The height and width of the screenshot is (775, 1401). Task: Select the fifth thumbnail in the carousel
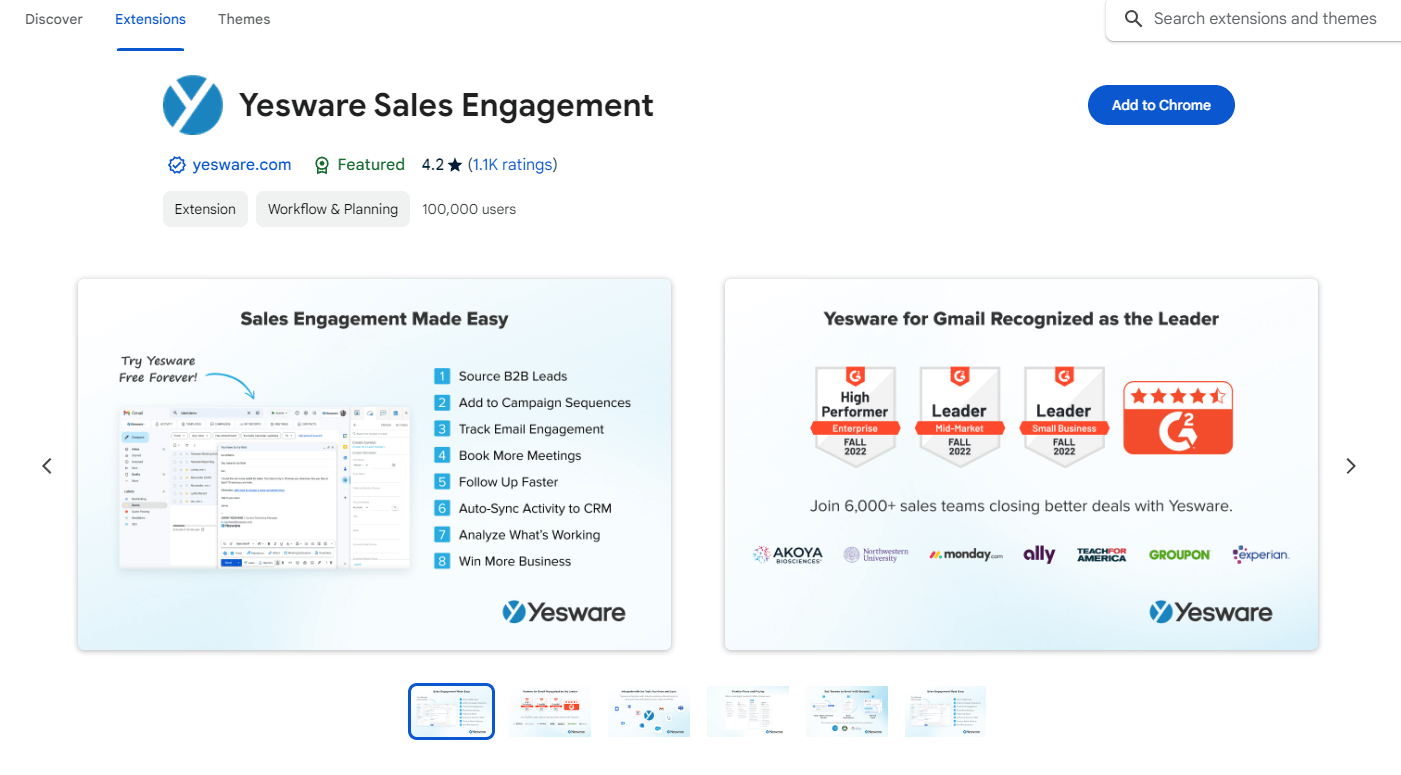pyautogui.click(x=847, y=711)
